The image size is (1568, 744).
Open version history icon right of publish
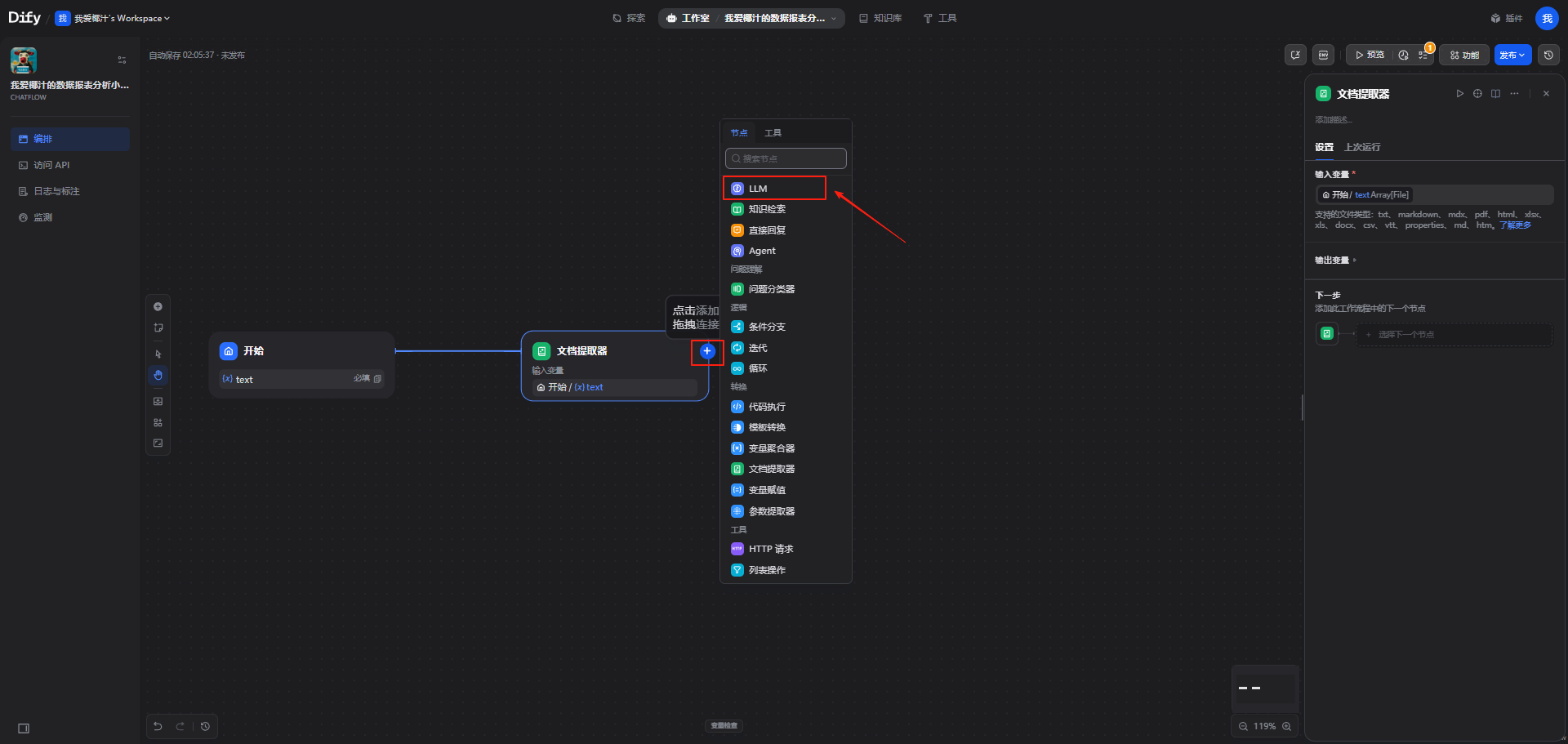[1548, 55]
